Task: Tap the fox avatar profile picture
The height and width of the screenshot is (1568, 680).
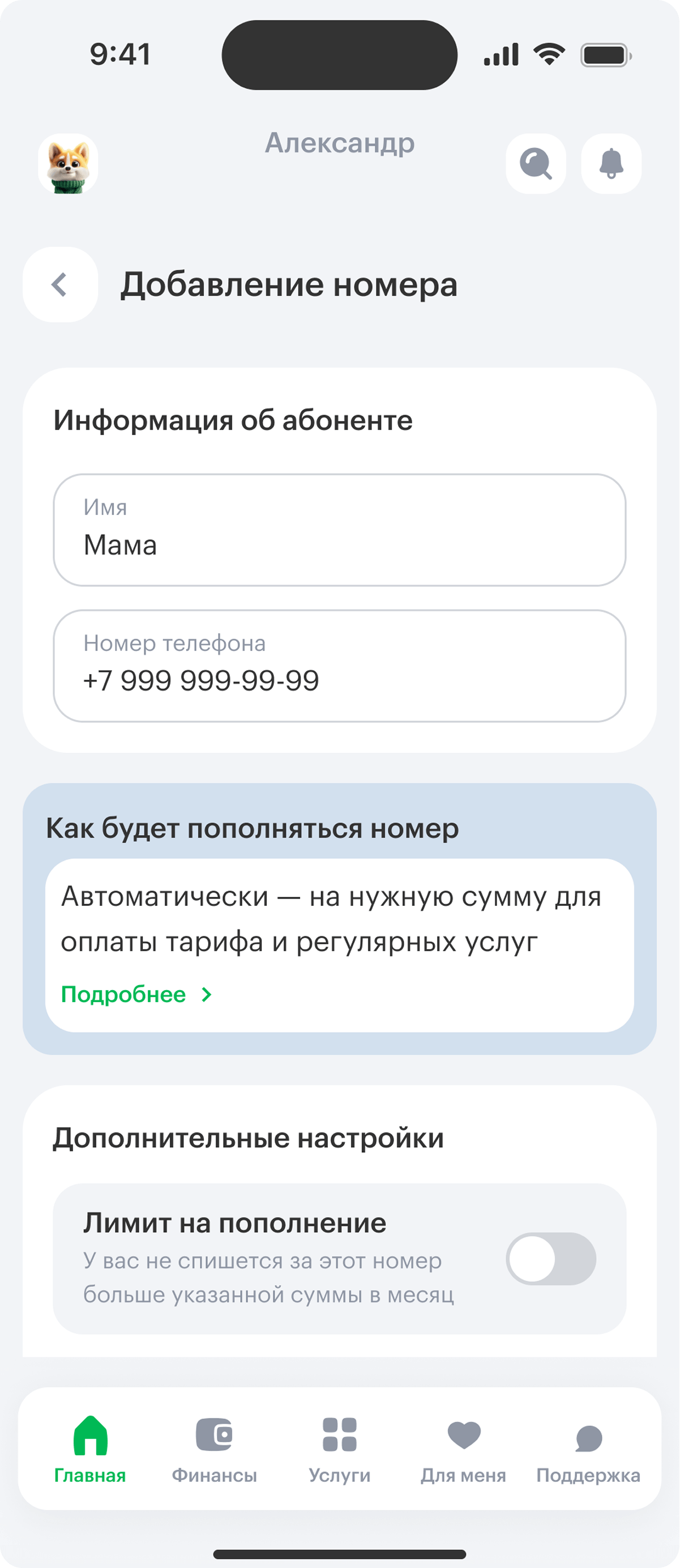Action: point(68,164)
